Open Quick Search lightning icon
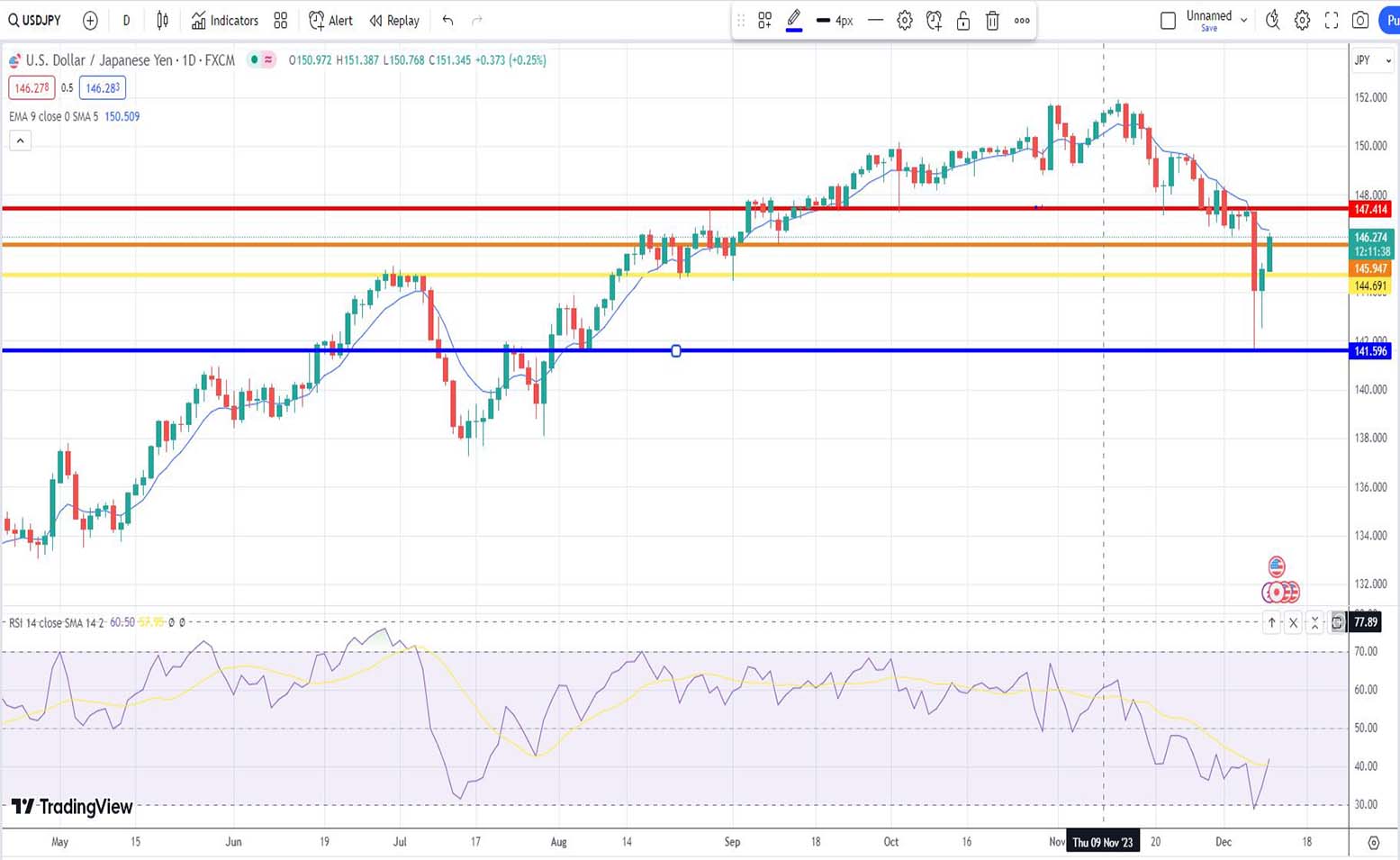This screenshot has width=1400, height=860. [1272, 20]
